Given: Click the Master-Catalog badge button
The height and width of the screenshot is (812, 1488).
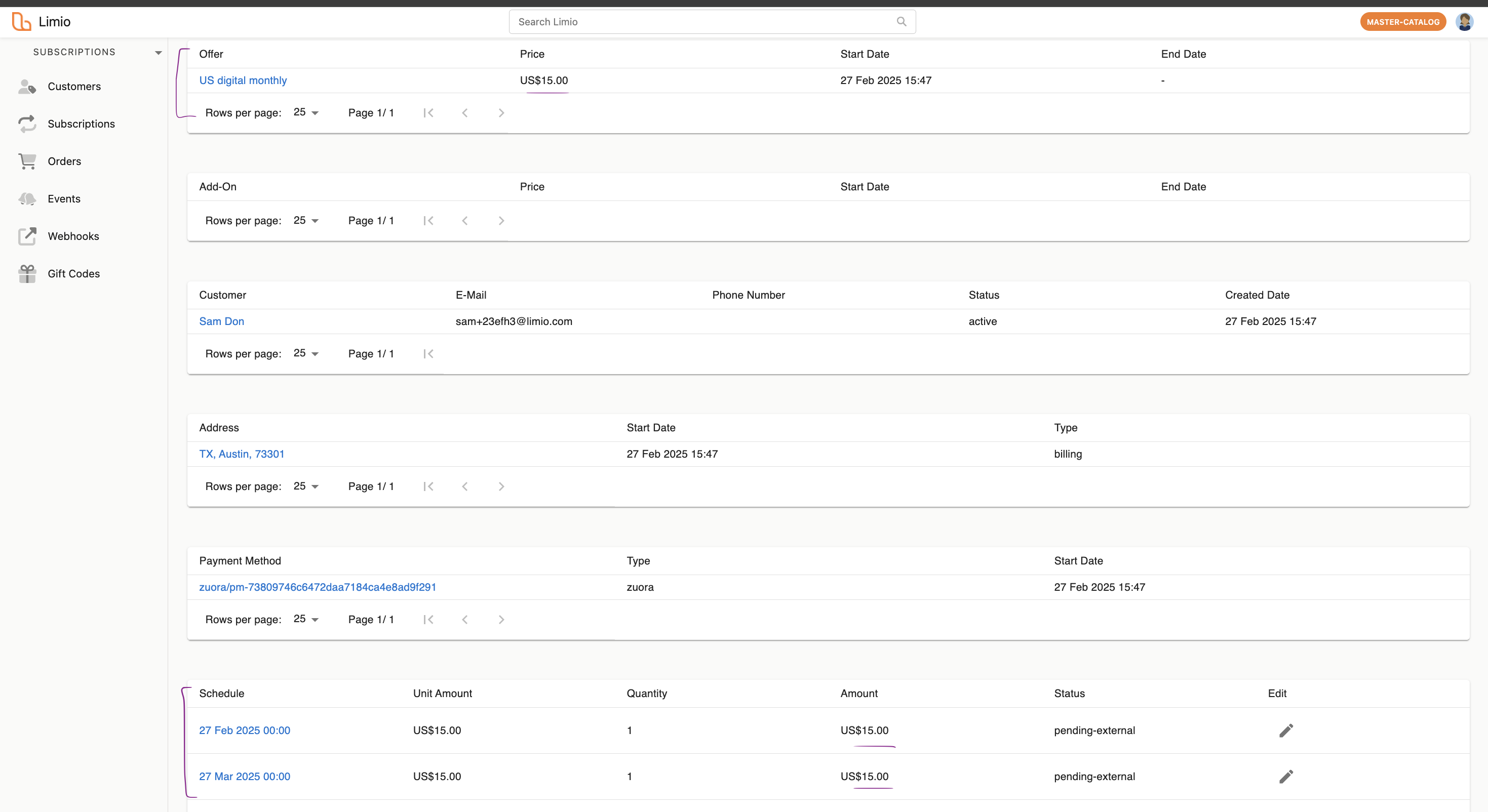Looking at the screenshot, I should (x=1402, y=22).
